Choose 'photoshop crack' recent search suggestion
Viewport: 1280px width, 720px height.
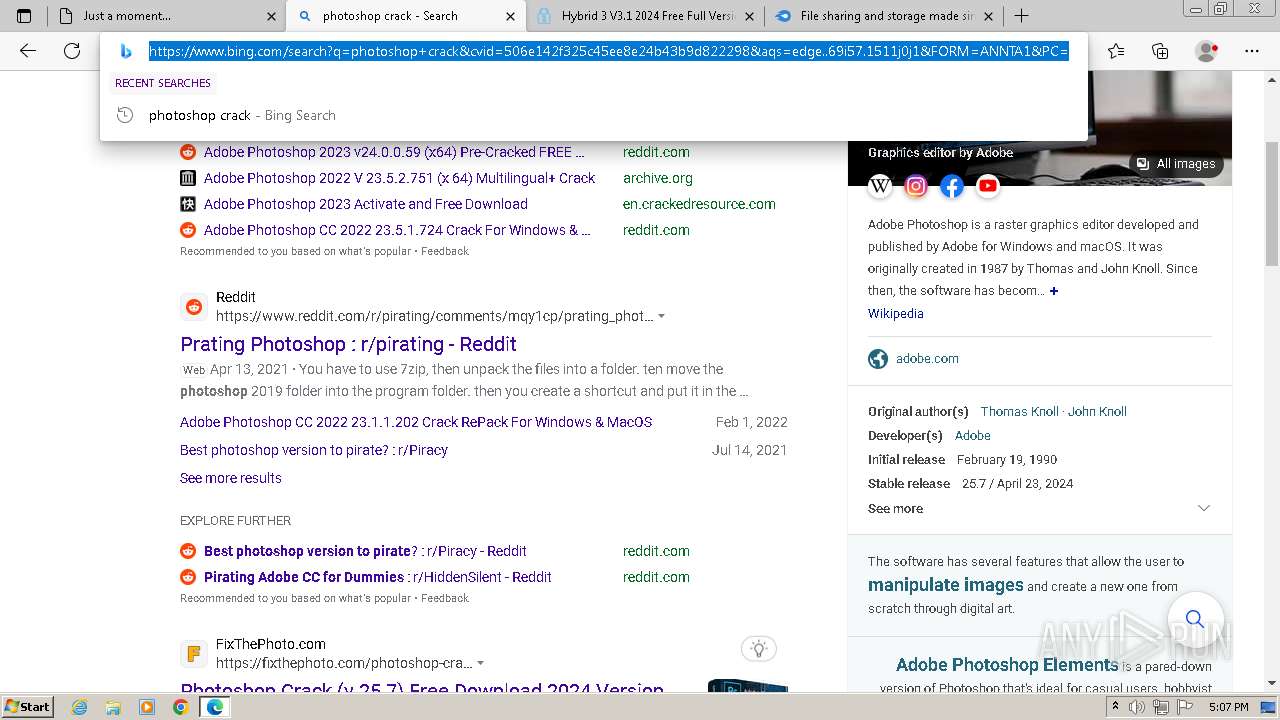(593, 115)
